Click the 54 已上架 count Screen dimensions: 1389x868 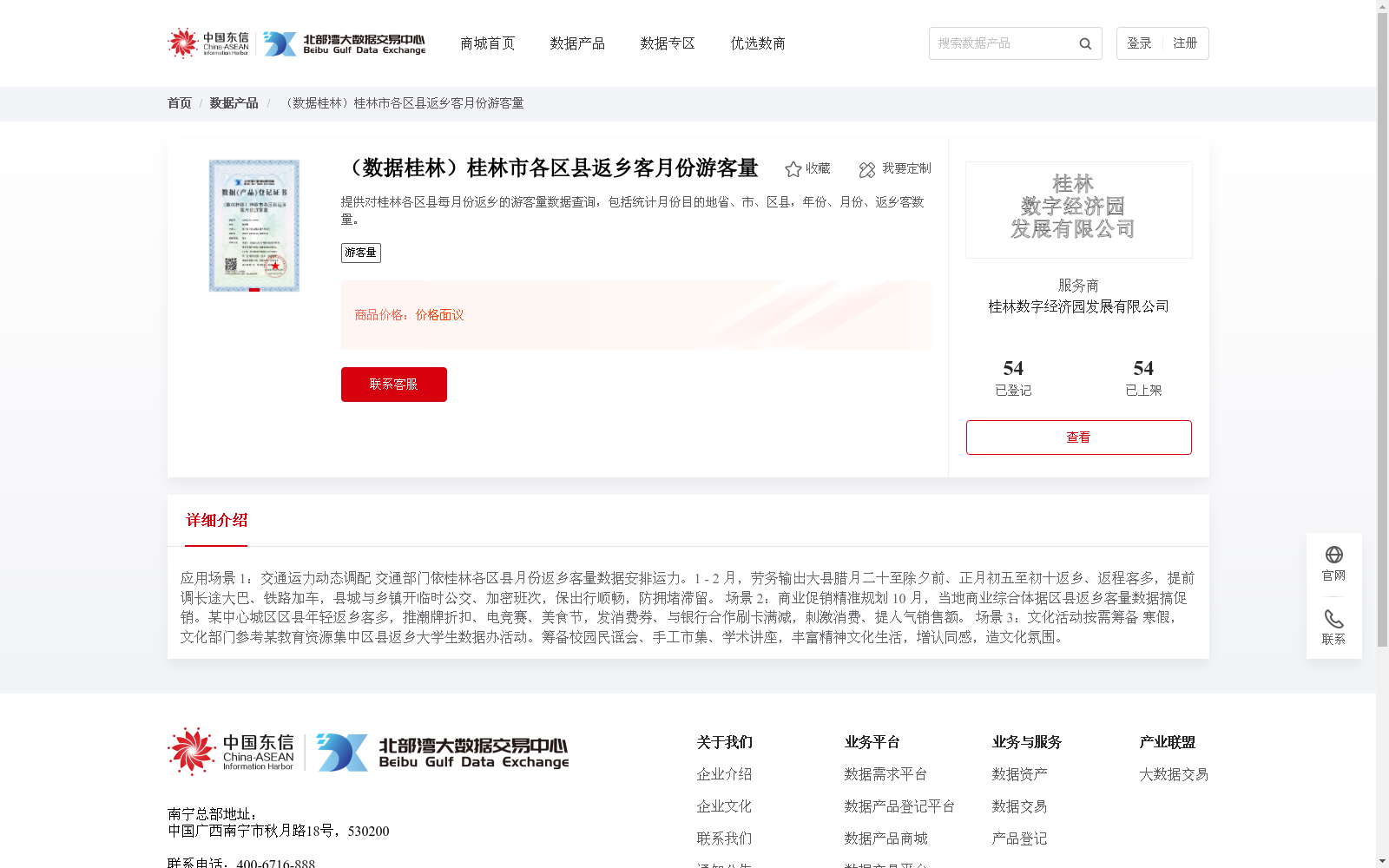[x=1143, y=378]
